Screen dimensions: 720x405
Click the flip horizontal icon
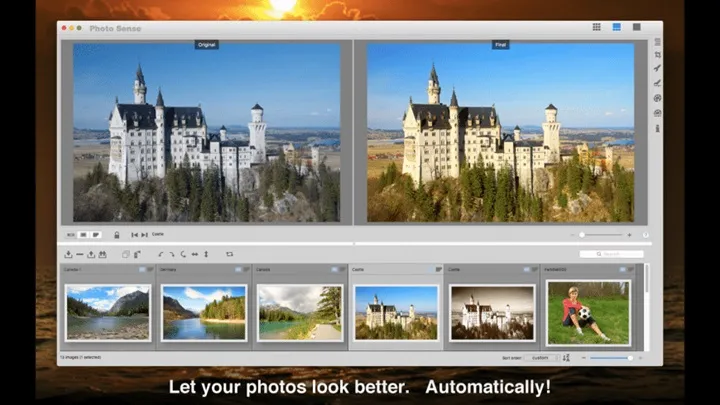pos(194,254)
